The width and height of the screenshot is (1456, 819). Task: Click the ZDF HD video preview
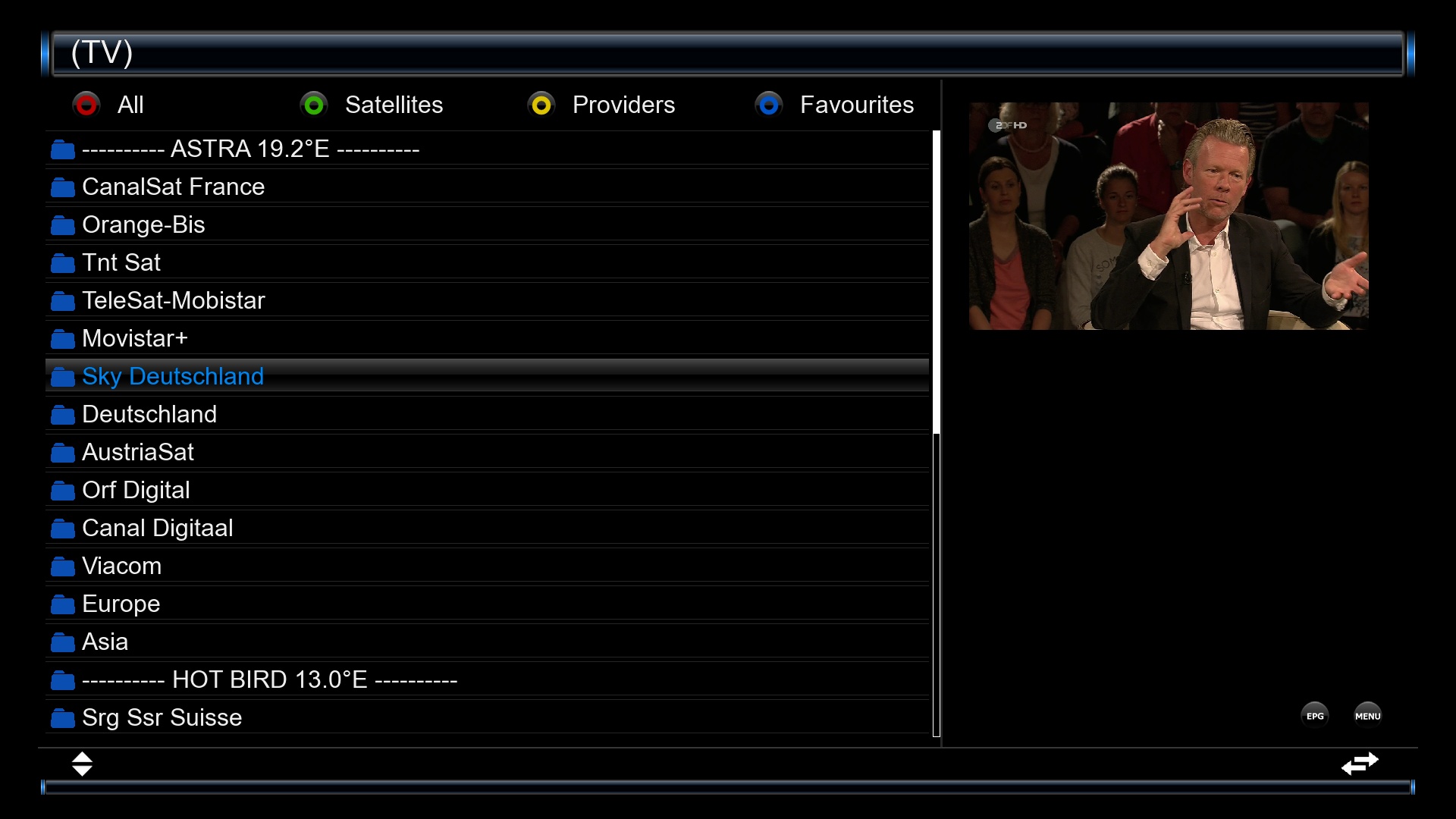1169,216
